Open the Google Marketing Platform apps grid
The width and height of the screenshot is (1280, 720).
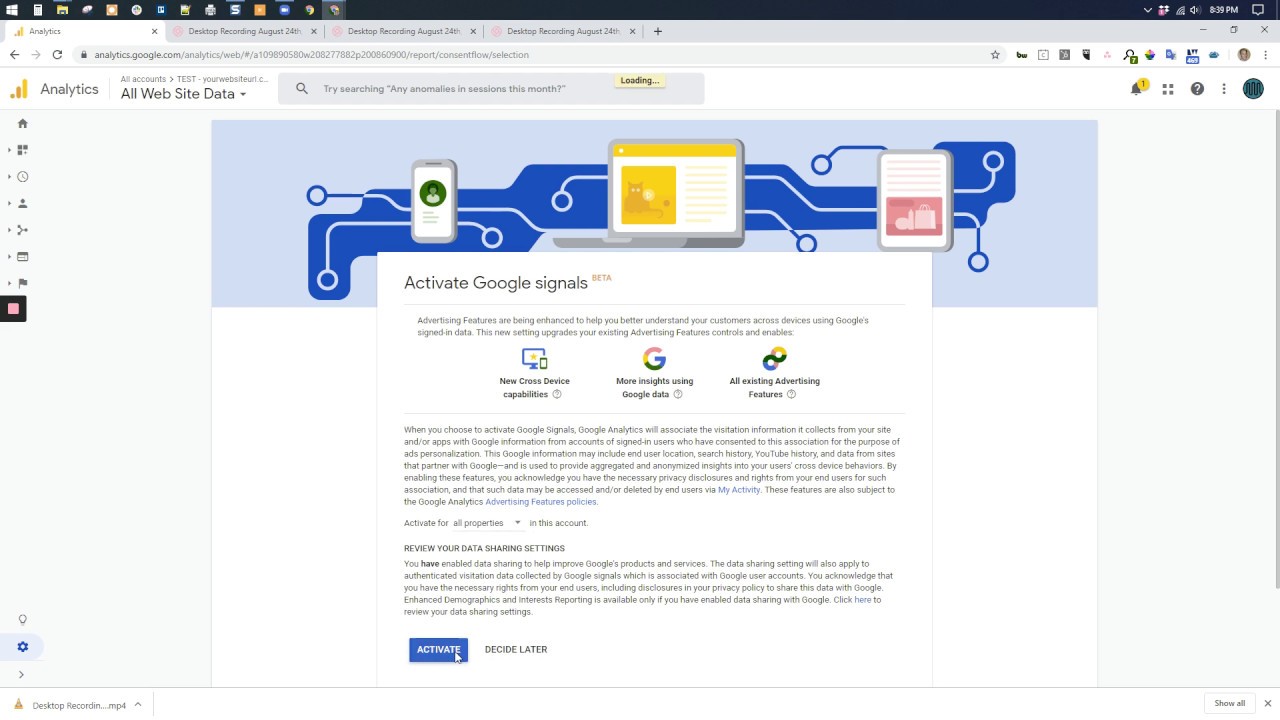(x=1167, y=89)
